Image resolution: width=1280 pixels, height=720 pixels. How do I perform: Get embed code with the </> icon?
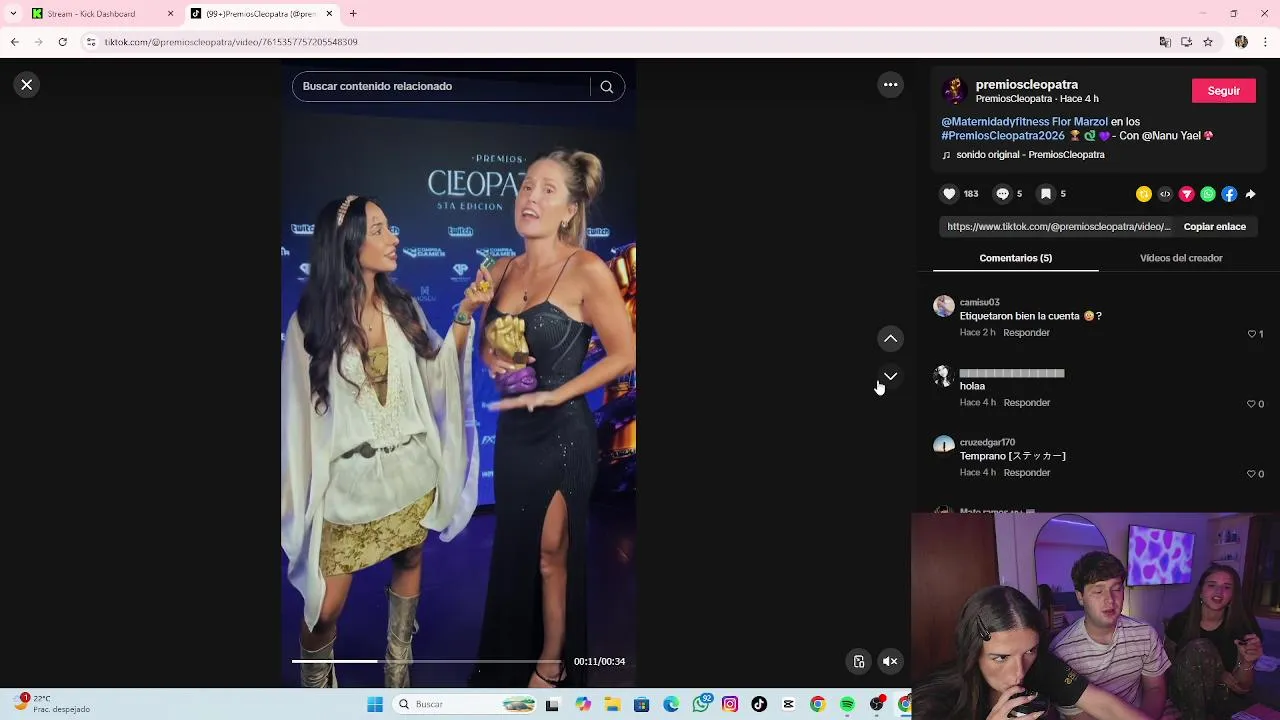[x=1165, y=194]
